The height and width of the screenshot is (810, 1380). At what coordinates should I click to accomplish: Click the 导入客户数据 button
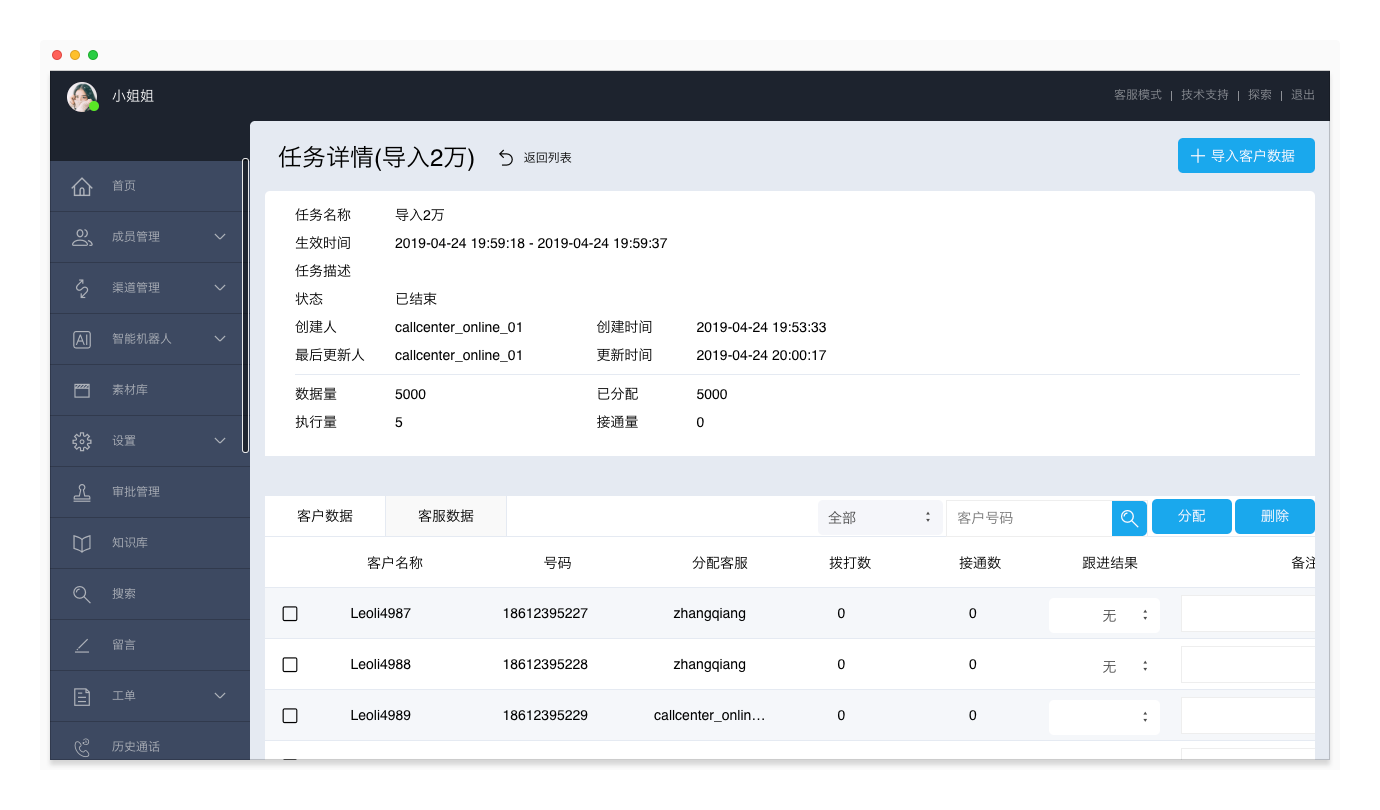point(1245,156)
